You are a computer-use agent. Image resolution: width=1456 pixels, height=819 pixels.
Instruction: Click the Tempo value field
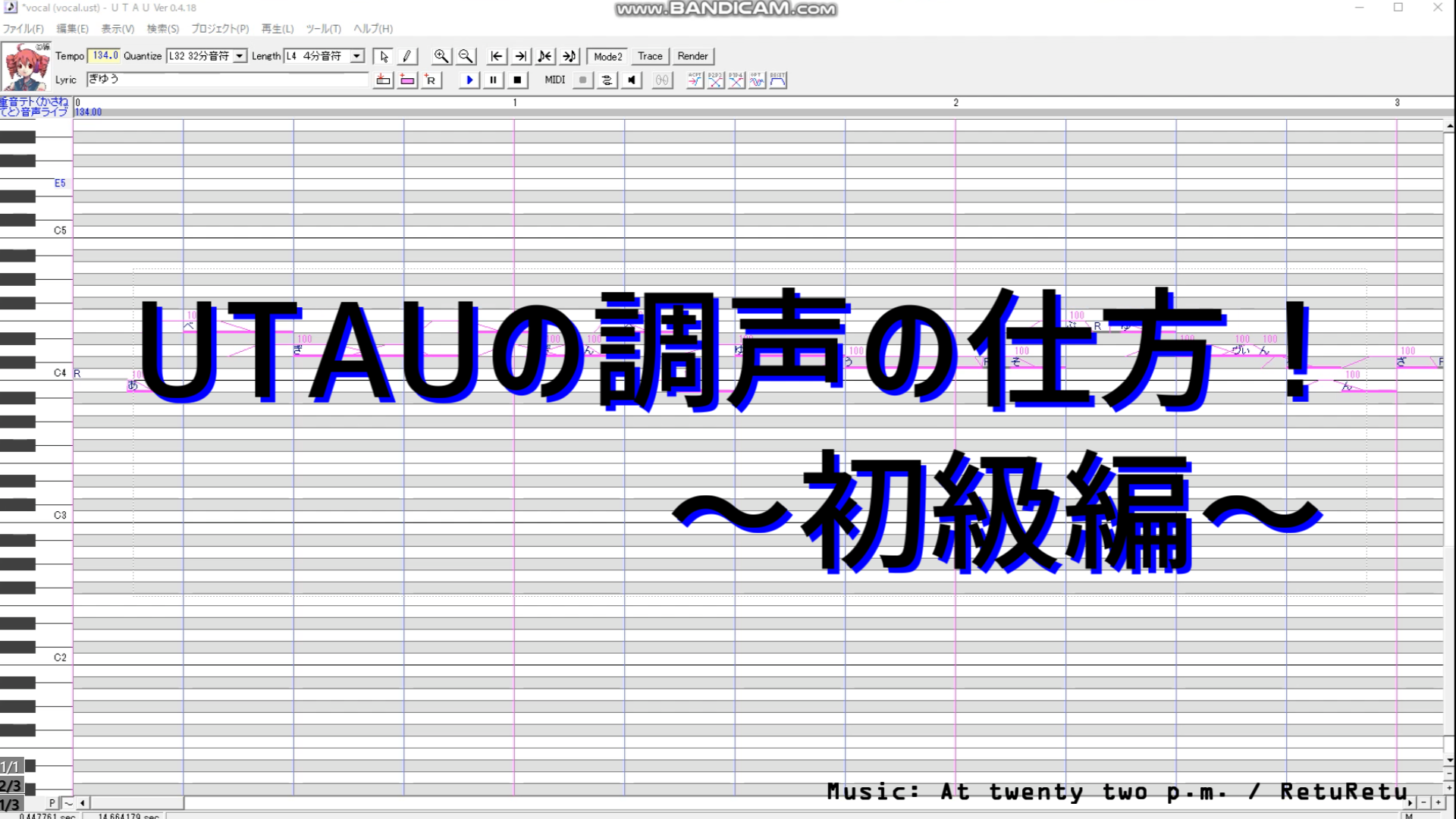coord(105,56)
